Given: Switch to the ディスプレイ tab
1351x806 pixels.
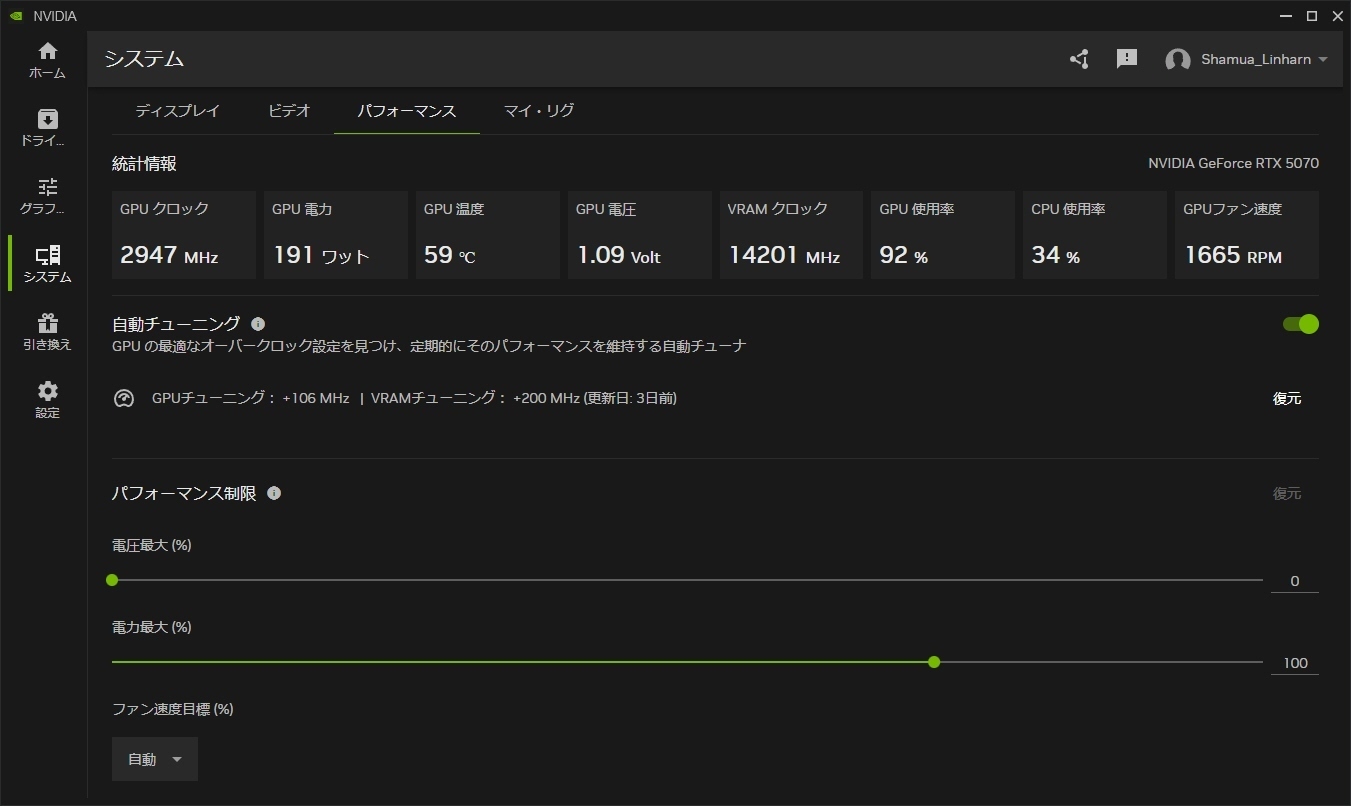Looking at the screenshot, I should click(177, 111).
